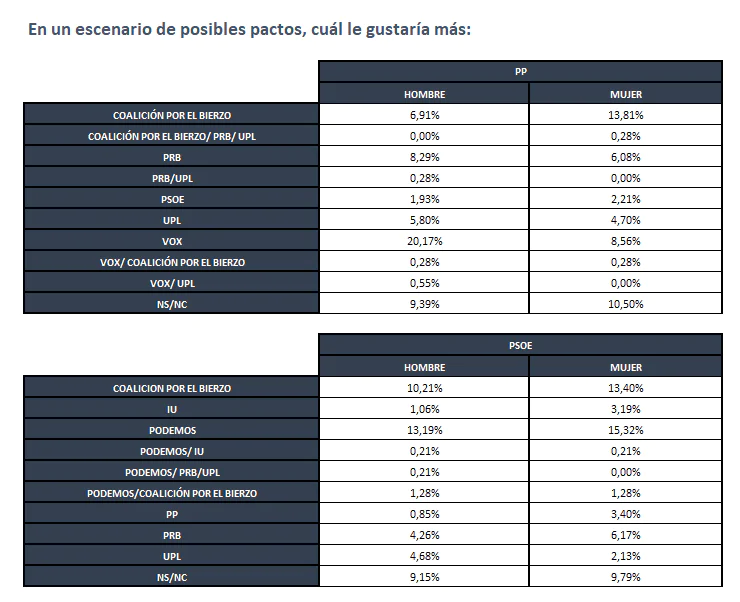Select the VOX row label
740x602 pixels.
pos(172,241)
